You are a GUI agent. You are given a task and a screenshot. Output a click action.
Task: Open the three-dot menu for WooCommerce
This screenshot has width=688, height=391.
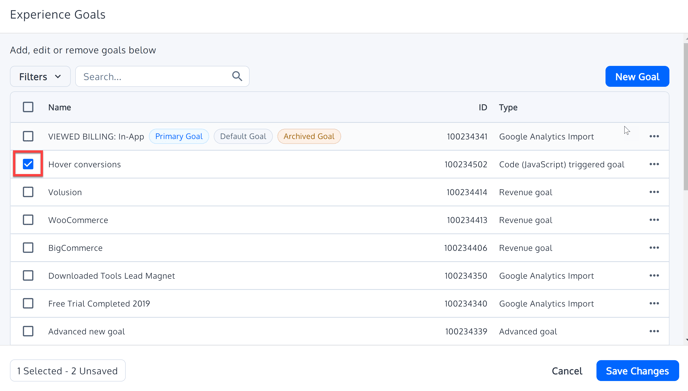[654, 220]
